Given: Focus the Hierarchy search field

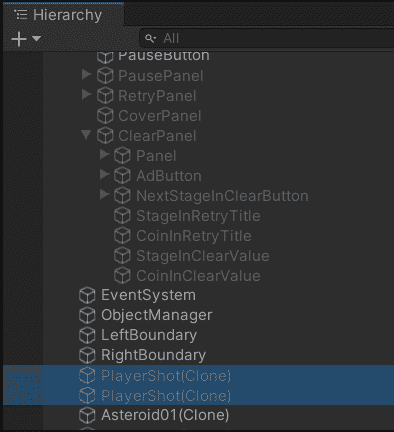Looking at the screenshot, I should point(267,39).
